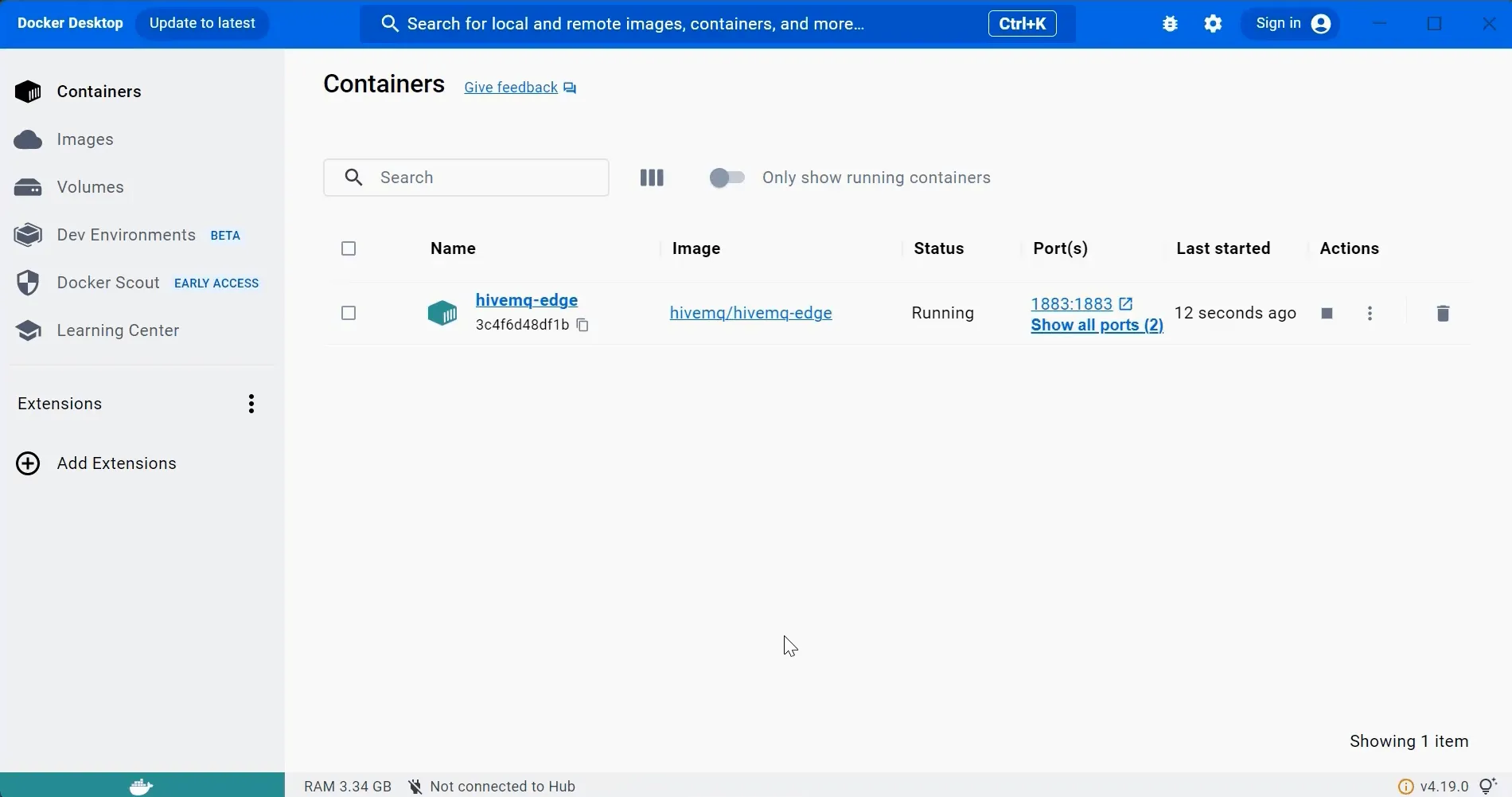Delete the hivemq-edge container with the trash icon
This screenshot has height=797, width=1512.
coord(1443,313)
